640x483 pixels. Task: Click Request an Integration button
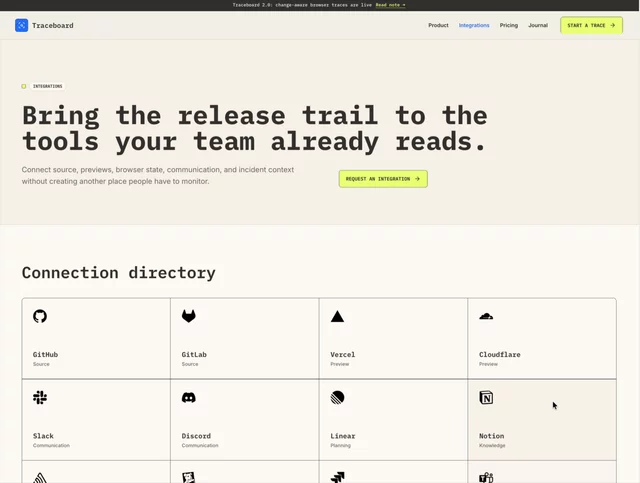click(x=383, y=179)
